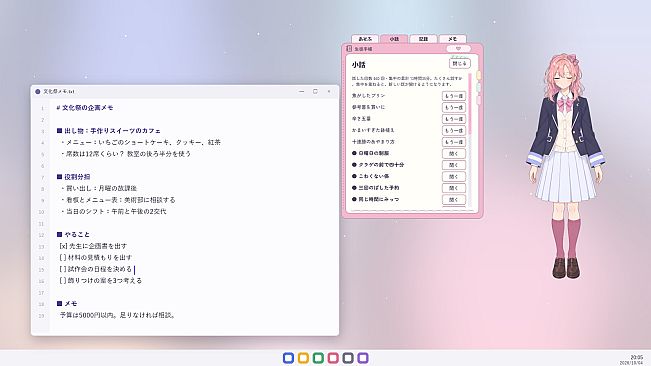The width and height of the screenshot is (651, 366).
Task: Click the story title 焦がしたプリン
Action: pos(368,96)
